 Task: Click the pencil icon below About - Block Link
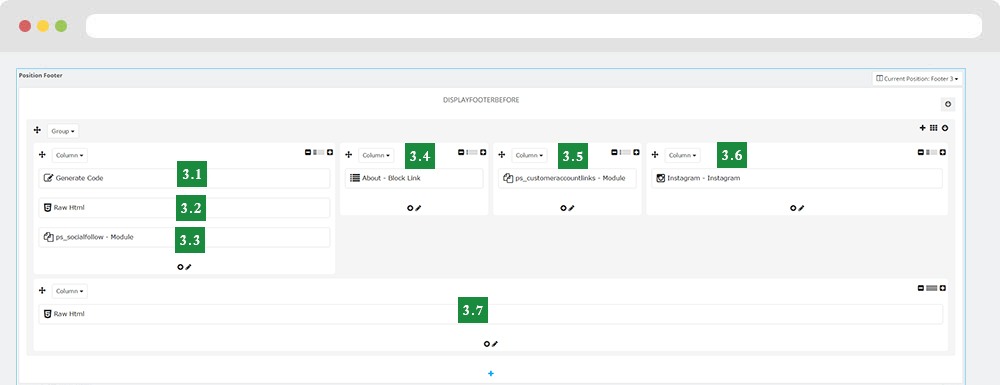(418, 208)
